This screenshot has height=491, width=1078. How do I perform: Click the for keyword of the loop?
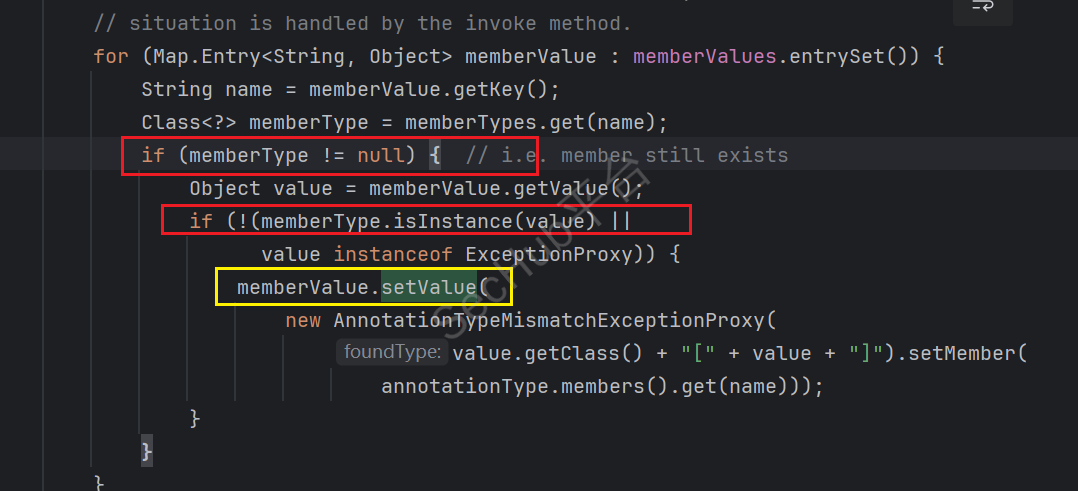point(111,56)
